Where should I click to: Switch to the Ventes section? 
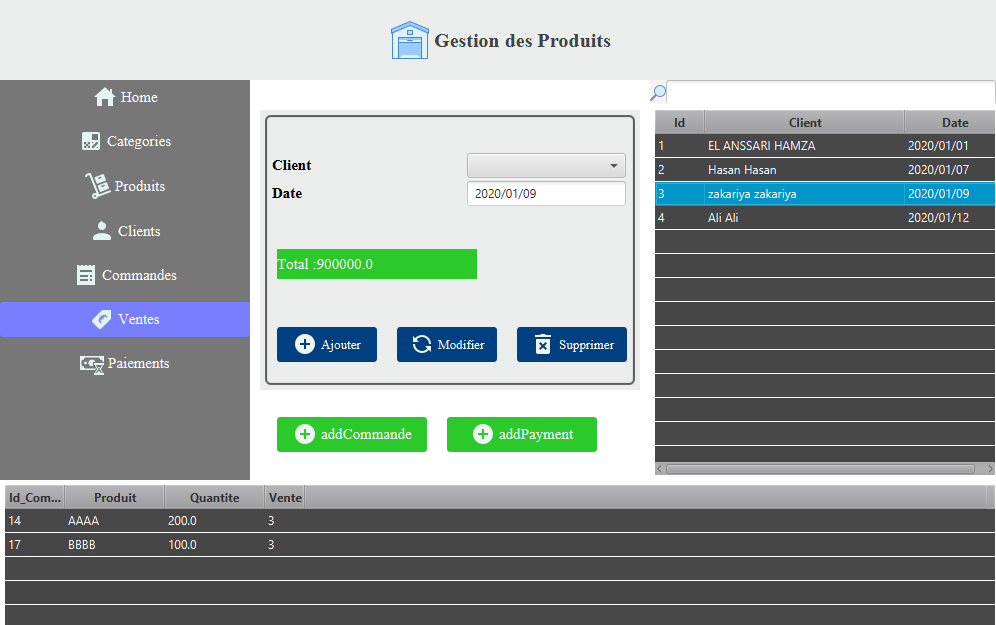click(124, 319)
